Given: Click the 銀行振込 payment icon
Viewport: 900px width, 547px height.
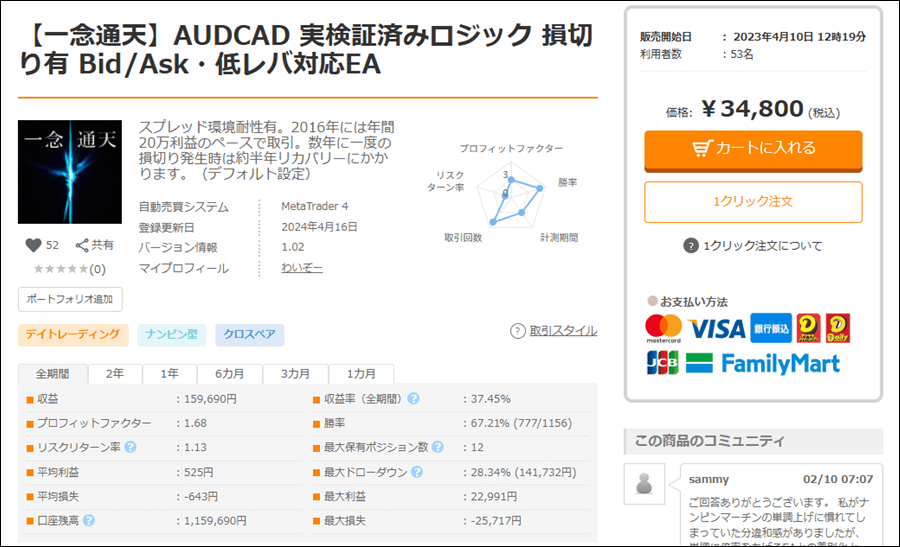Looking at the screenshot, I should point(771,328).
